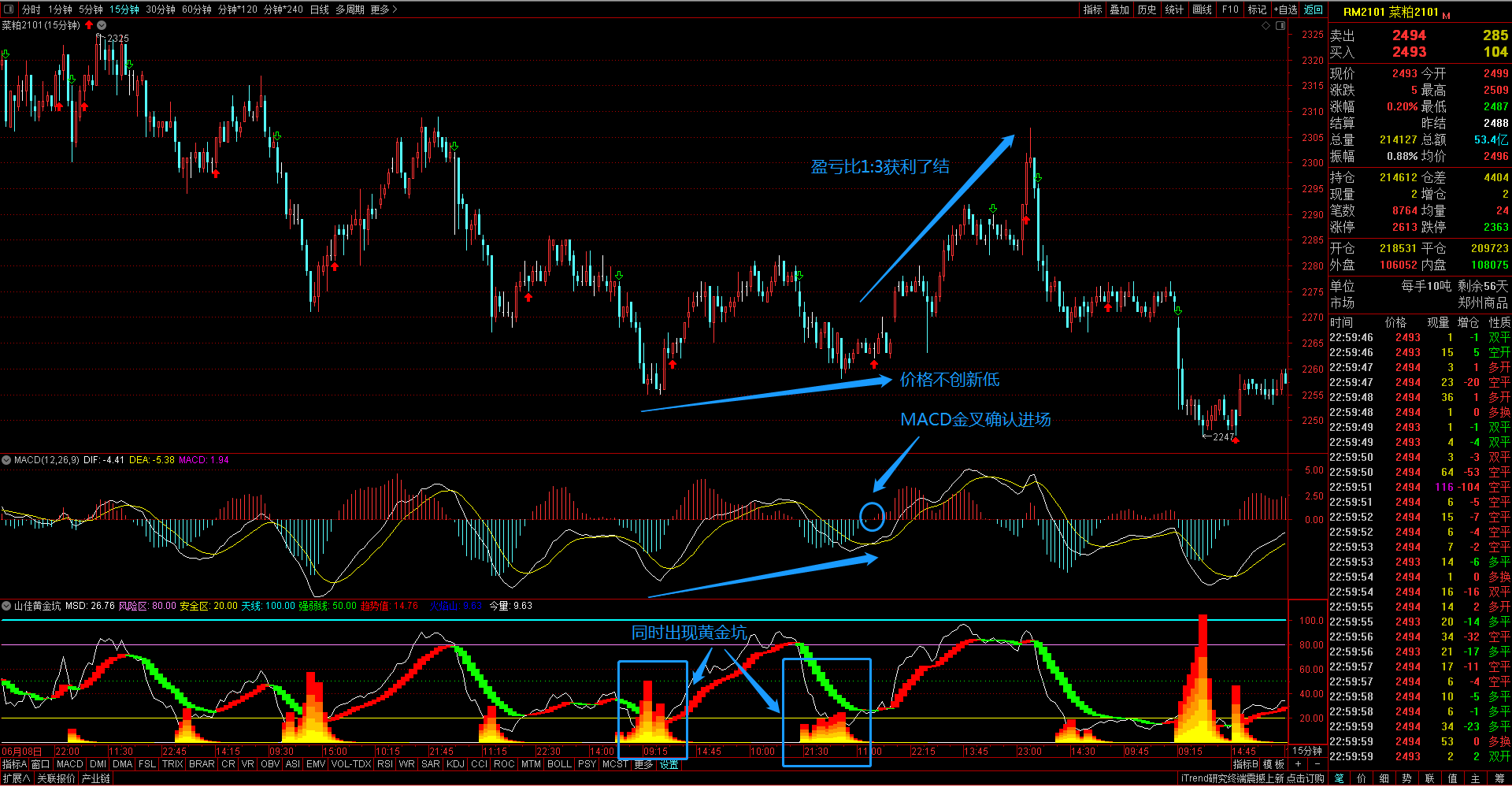The height and width of the screenshot is (787, 1512).
Task: Select the 日线 daily chart period
Action: [x=319, y=9]
